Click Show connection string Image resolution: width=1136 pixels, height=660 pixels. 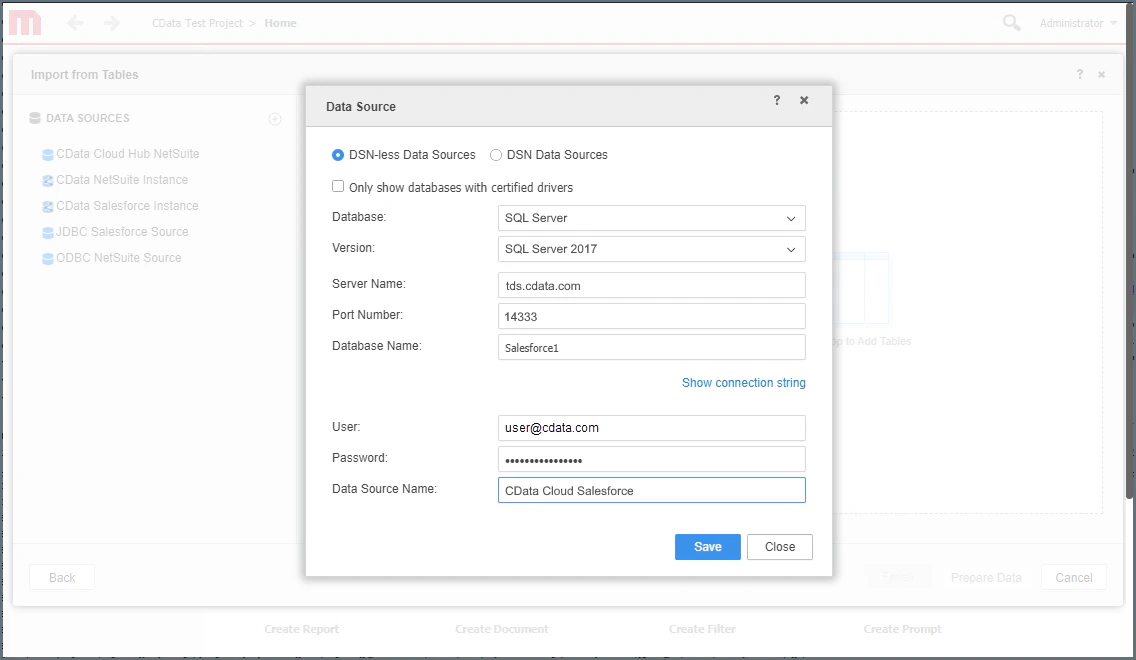744,382
